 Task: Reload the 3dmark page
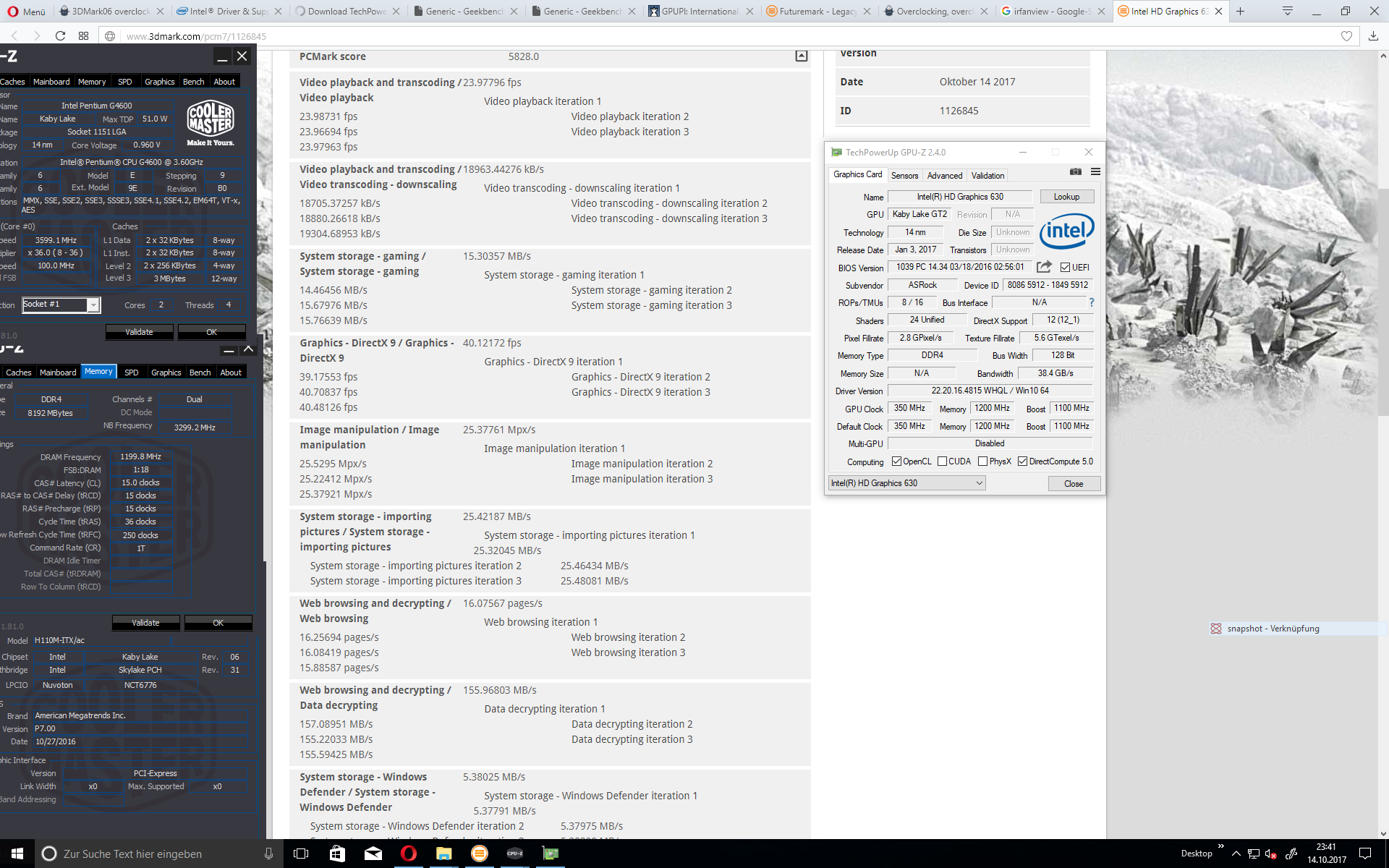[60, 36]
